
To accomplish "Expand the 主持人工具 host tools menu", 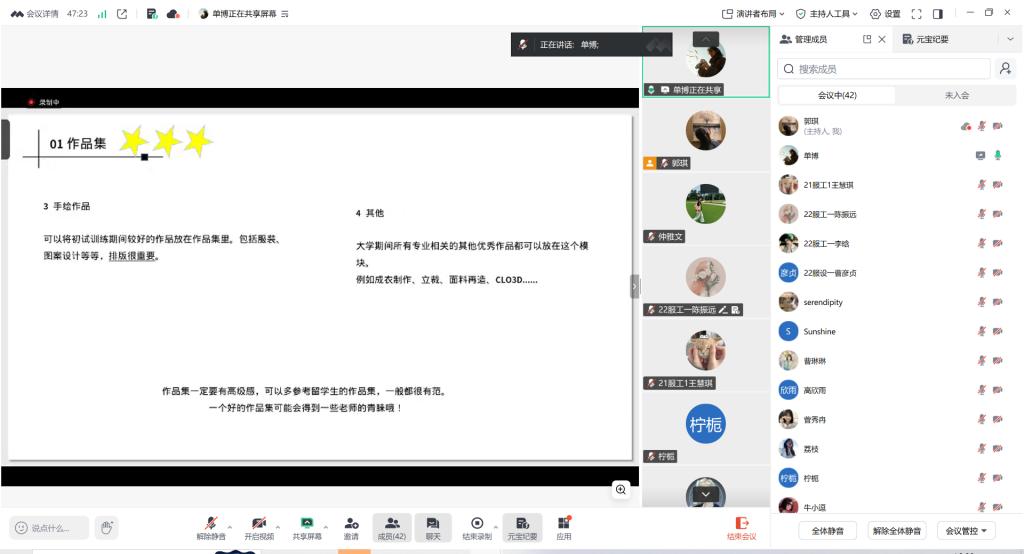I will pyautogui.click(x=828, y=14).
